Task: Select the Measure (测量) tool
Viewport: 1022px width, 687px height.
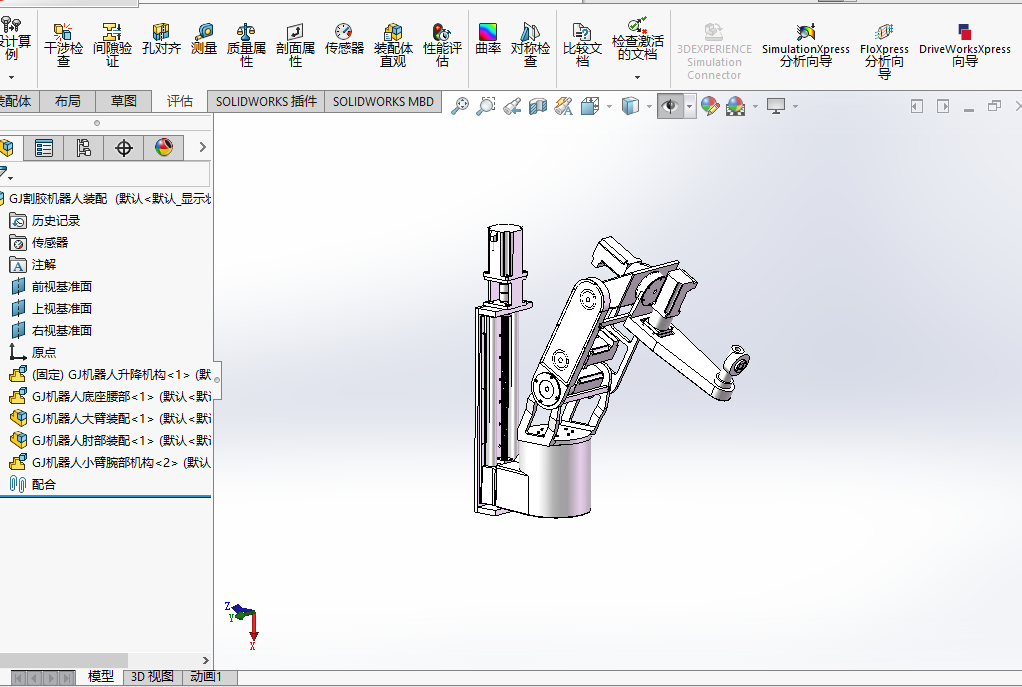Action: click(x=204, y=39)
